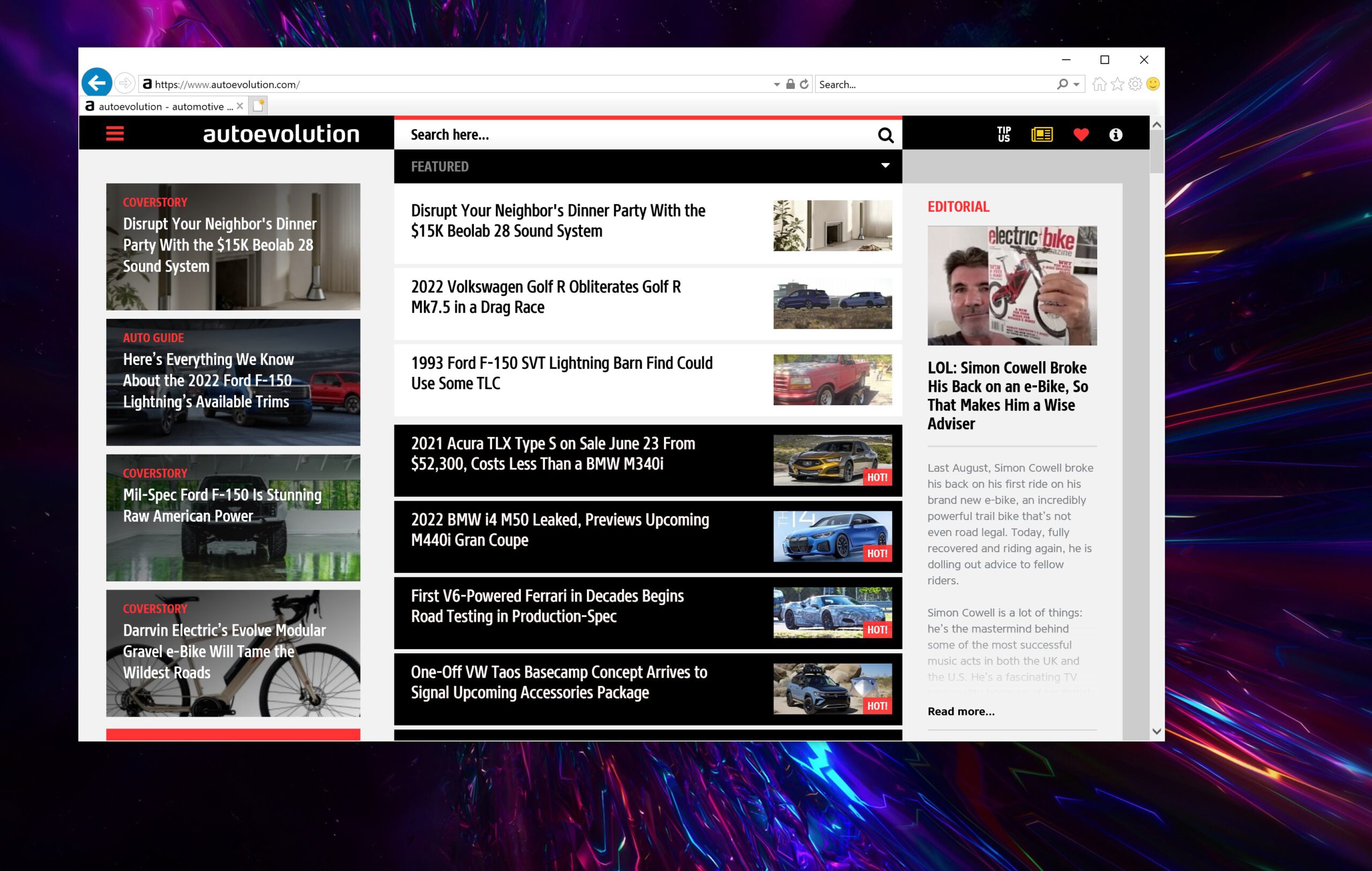Click the TIP US icon
Image resolution: width=1372 pixels, height=871 pixels.
(1003, 135)
